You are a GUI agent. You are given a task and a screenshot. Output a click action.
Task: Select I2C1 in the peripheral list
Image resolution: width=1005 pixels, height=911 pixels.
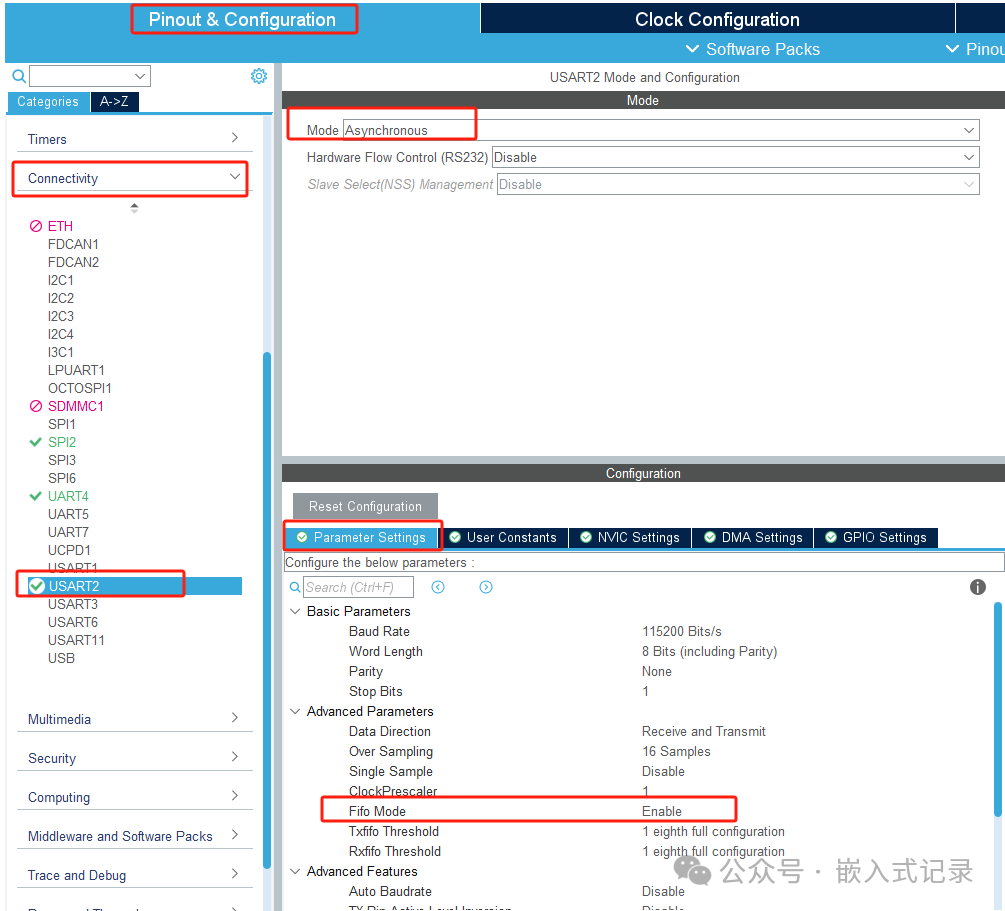61,280
